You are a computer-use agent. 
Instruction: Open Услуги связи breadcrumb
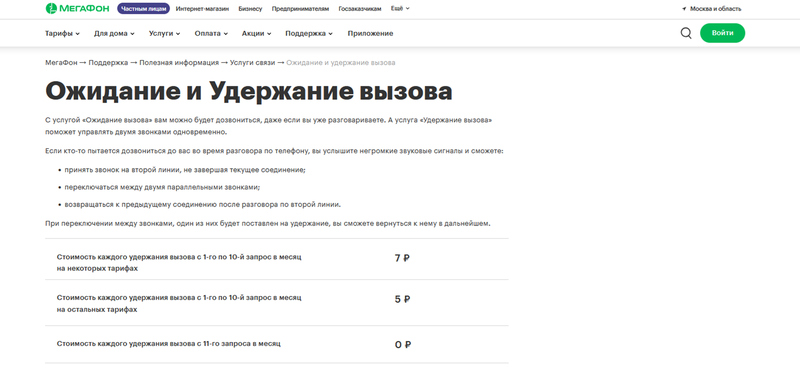point(252,63)
